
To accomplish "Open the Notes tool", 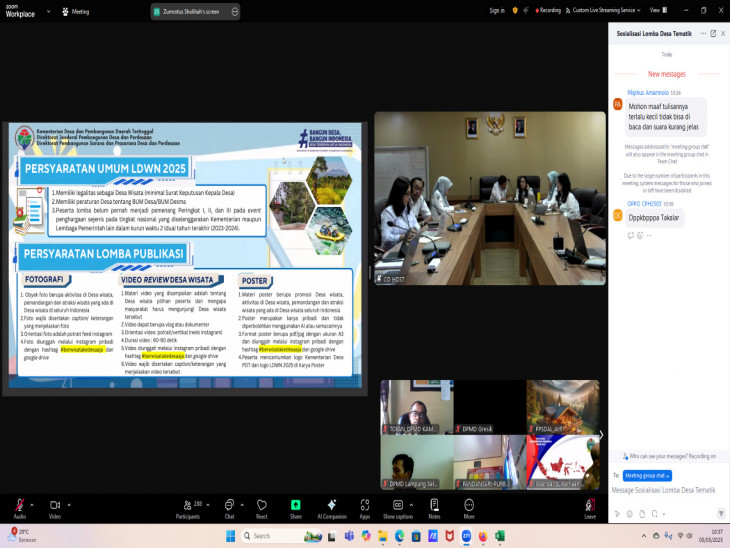I will pos(434,508).
